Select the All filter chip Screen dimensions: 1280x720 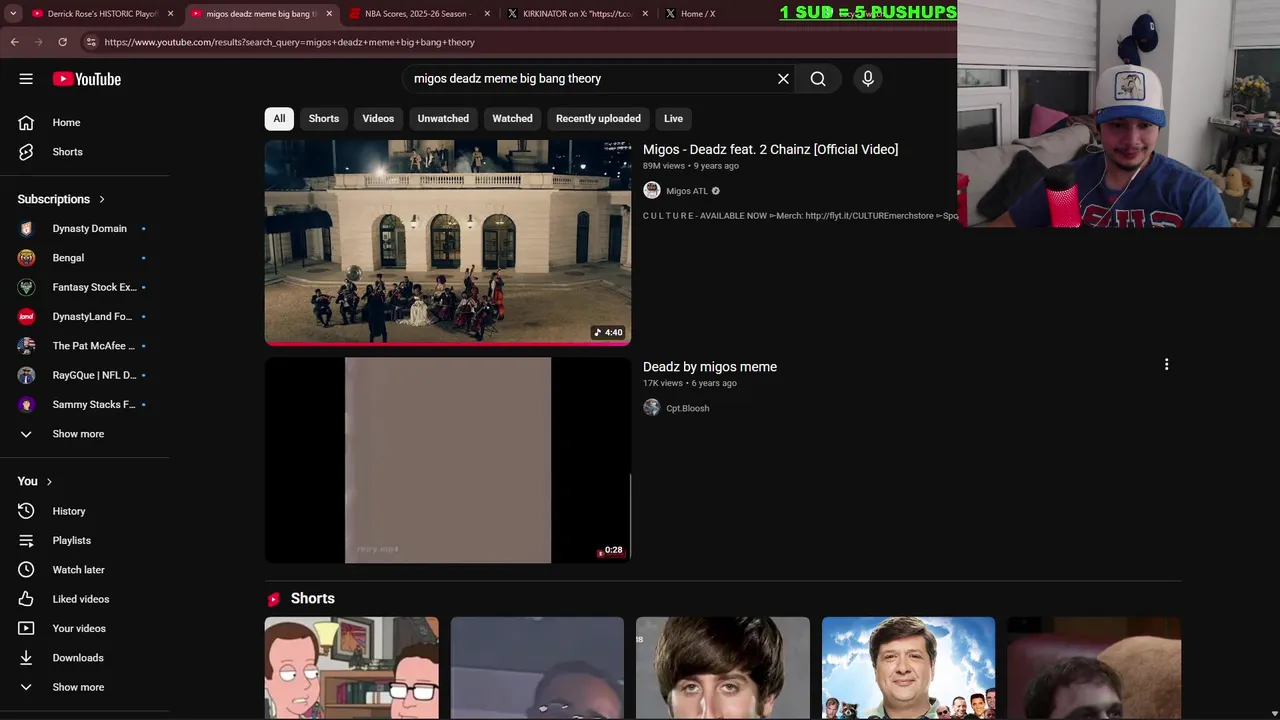pos(279,118)
